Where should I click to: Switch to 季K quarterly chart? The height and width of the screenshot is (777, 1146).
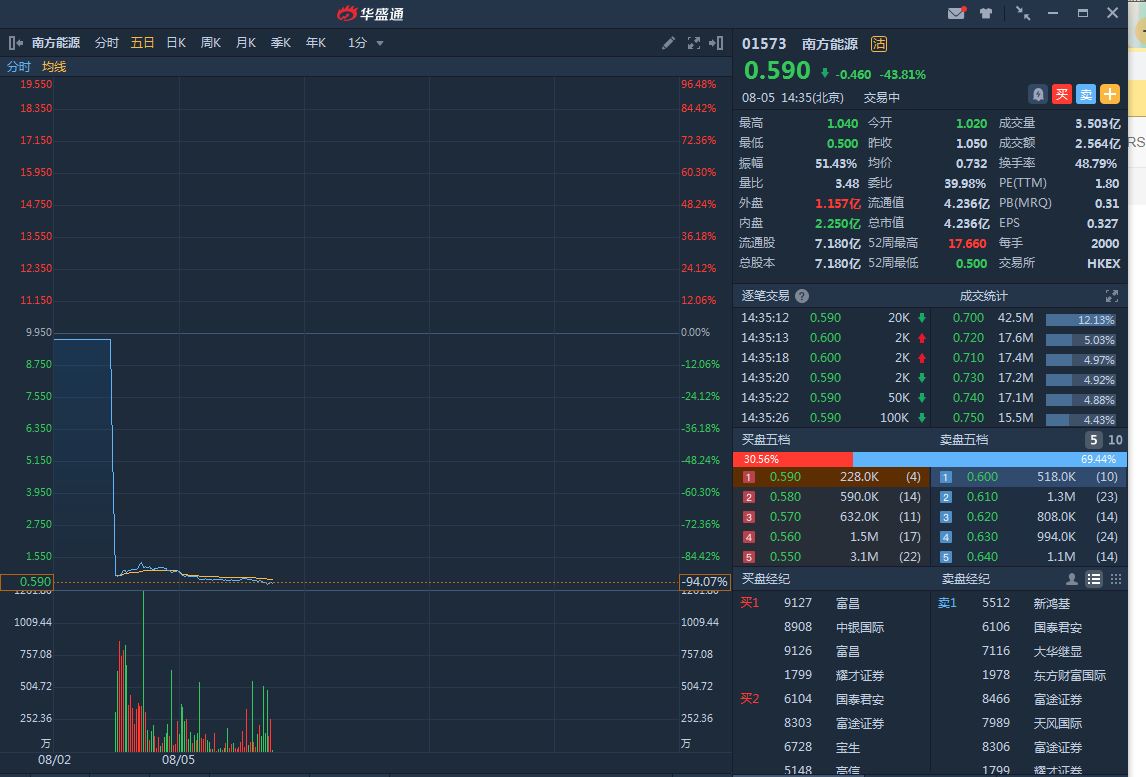(281, 43)
